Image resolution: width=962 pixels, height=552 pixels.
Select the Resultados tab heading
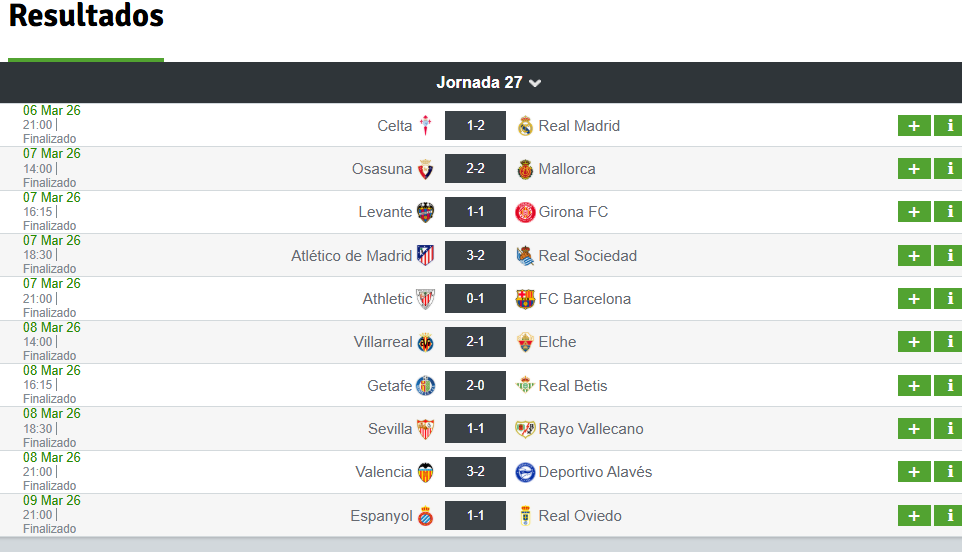coord(86,16)
